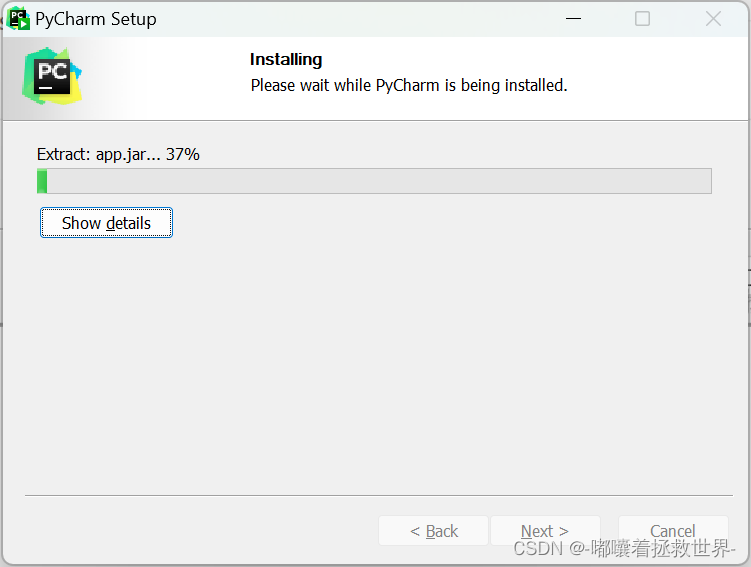Open the Show details button
751x567 pixels.
106,223
